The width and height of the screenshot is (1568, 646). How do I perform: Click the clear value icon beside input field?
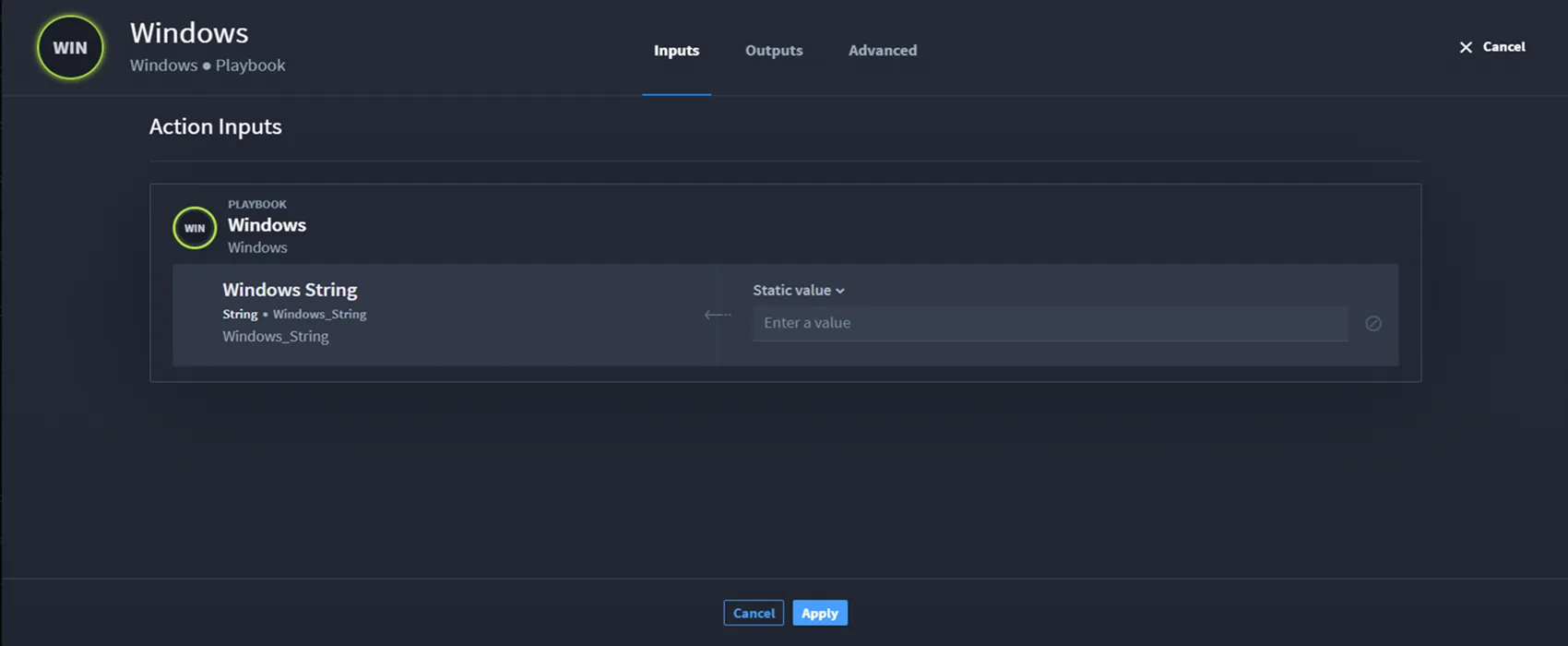(x=1372, y=323)
